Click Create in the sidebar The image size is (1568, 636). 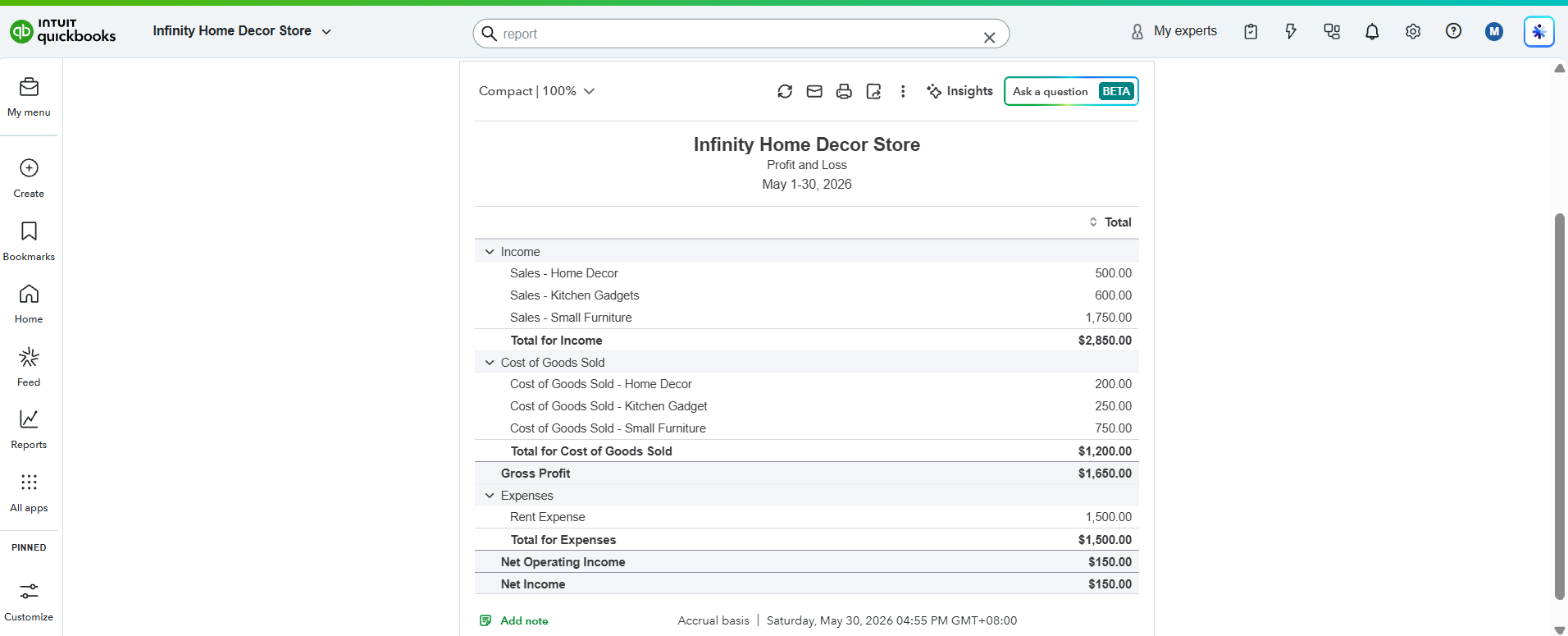[29, 178]
